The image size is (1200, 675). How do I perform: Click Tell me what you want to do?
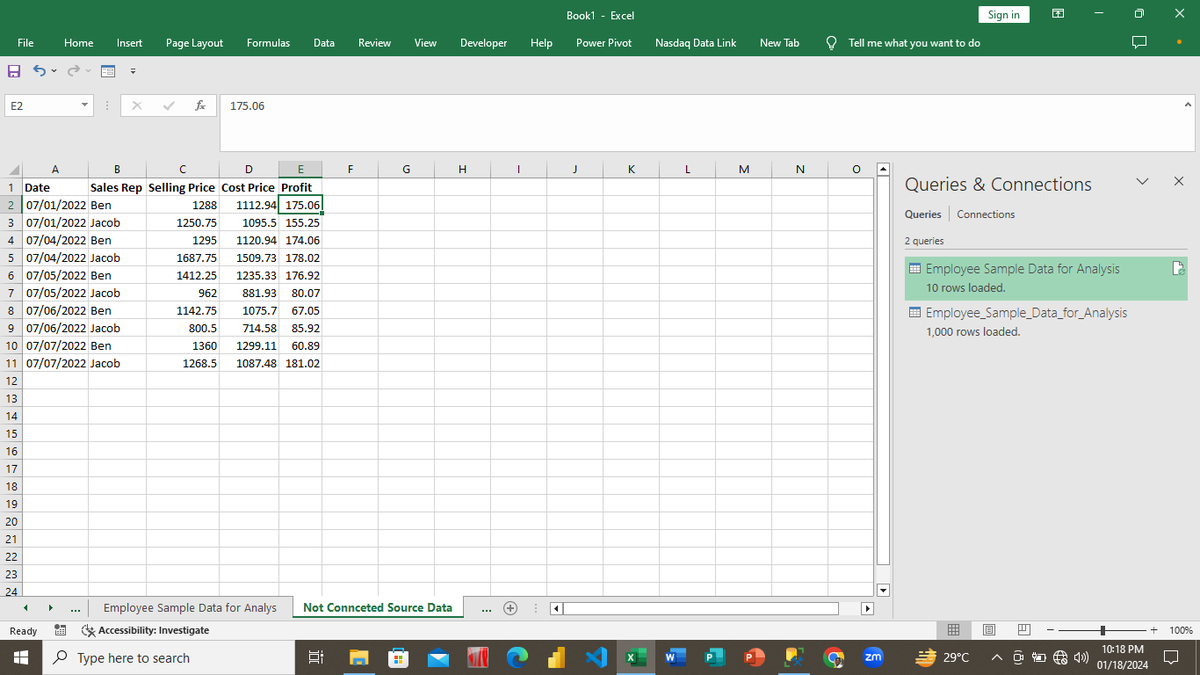click(914, 43)
